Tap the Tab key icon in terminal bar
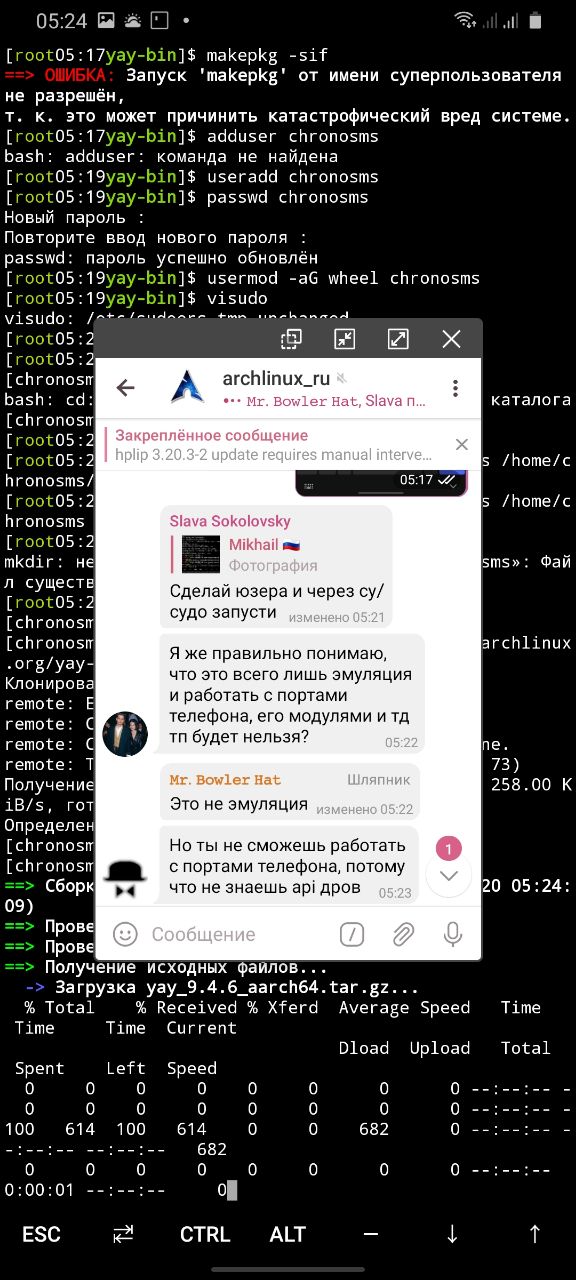Image resolution: width=576 pixels, height=1280 pixels. (123, 1234)
